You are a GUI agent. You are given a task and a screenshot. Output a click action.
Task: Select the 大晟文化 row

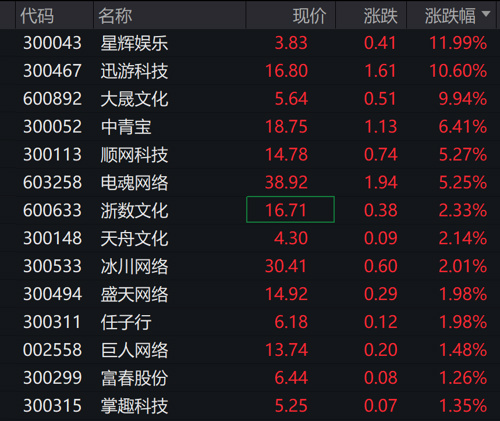click(x=250, y=99)
